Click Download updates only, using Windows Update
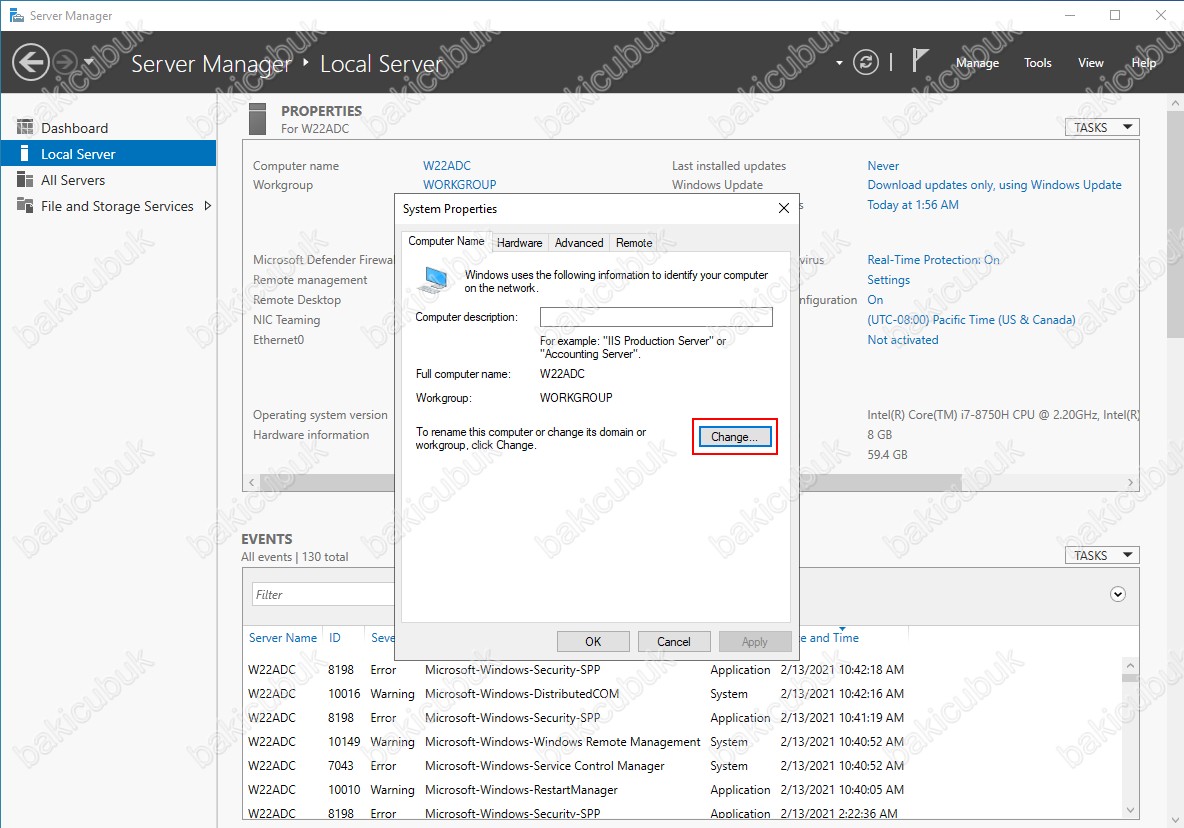Image resolution: width=1184 pixels, height=828 pixels. coord(994,185)
